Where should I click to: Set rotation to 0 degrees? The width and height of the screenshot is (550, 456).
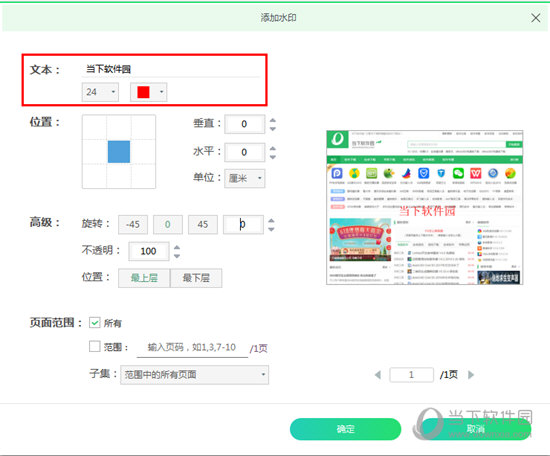168,224
